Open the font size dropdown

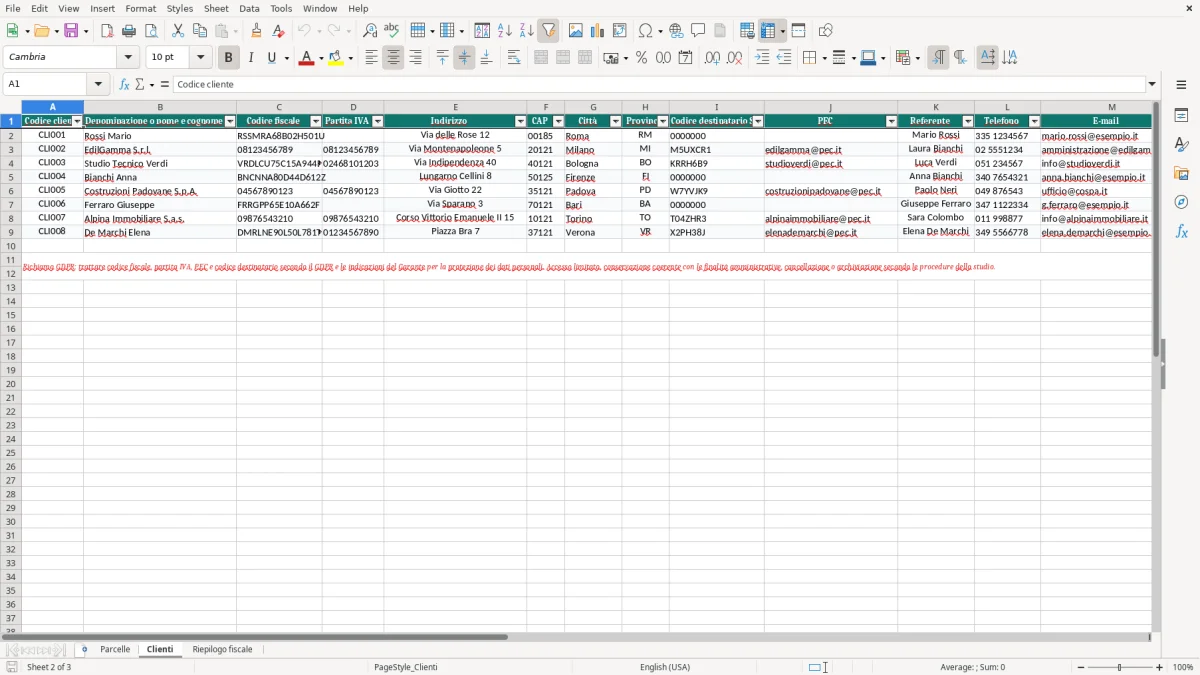(x=200, y=58)
